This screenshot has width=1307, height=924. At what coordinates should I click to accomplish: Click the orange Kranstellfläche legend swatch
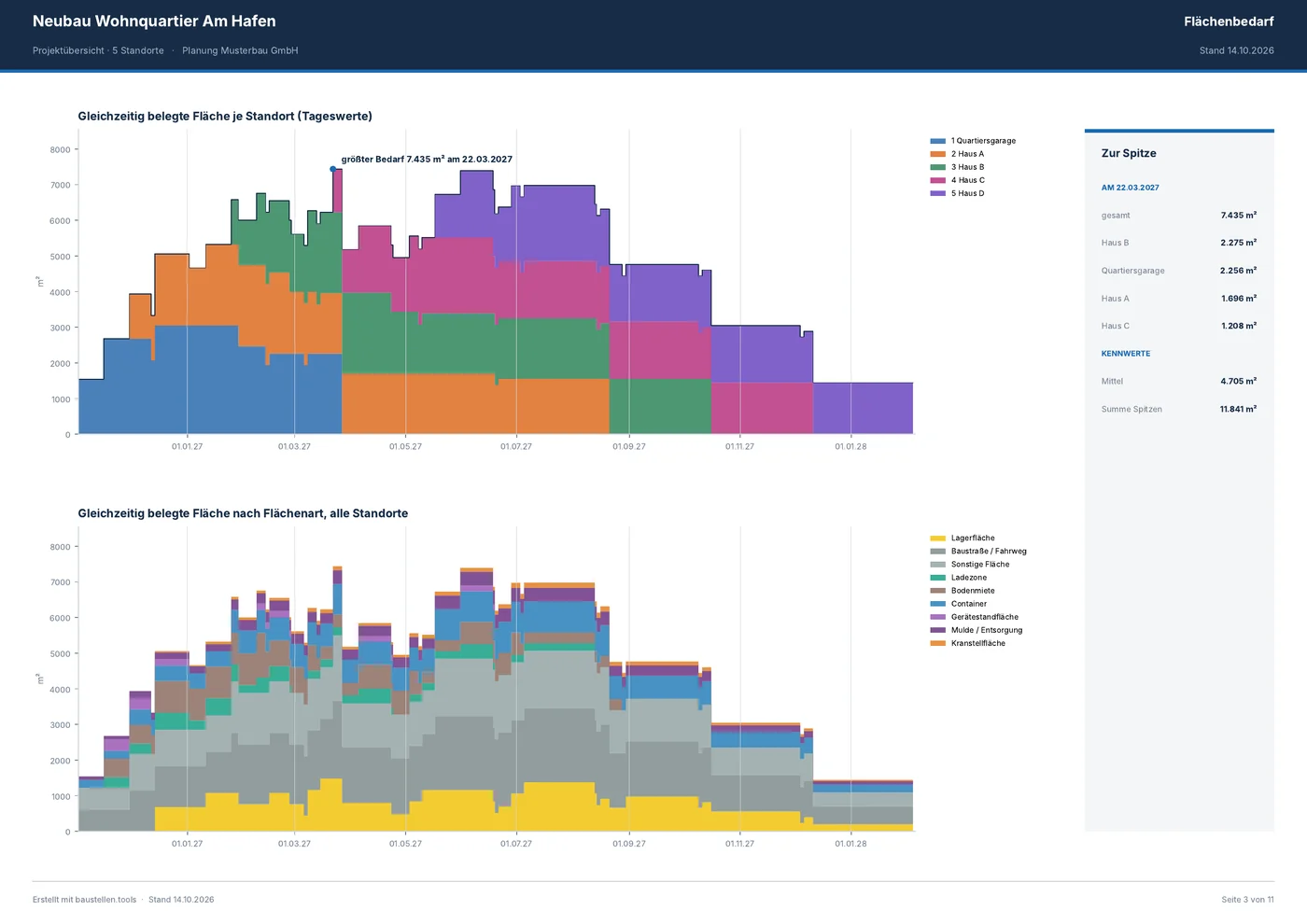point(937,643)
